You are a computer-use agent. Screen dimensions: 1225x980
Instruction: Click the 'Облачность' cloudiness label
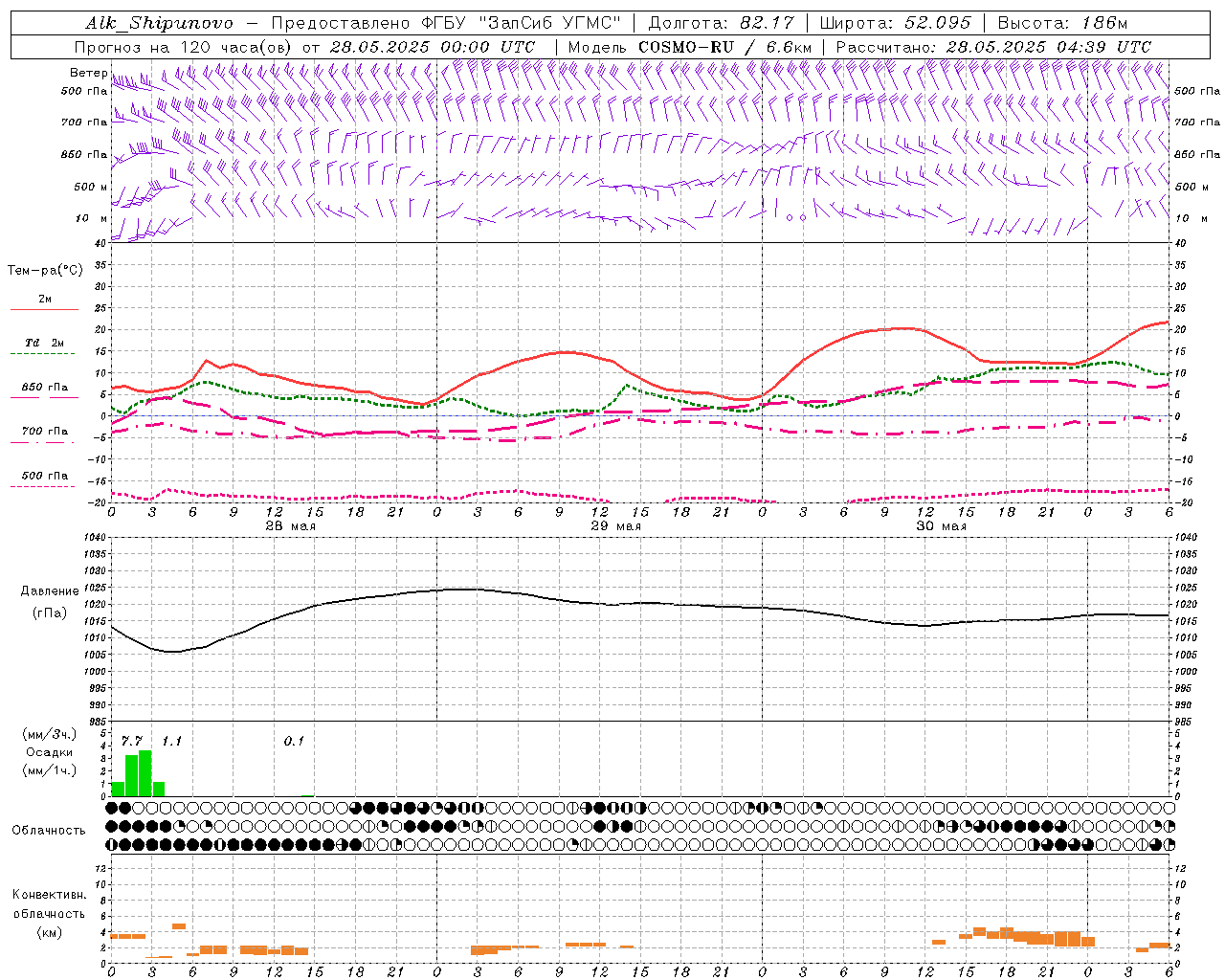(x=49, y=831)
